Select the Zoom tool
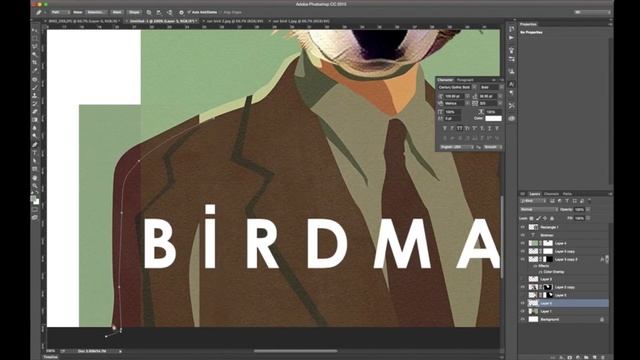Screen dimensions: 640x360 pyautogui.click(x=35, y=186)
